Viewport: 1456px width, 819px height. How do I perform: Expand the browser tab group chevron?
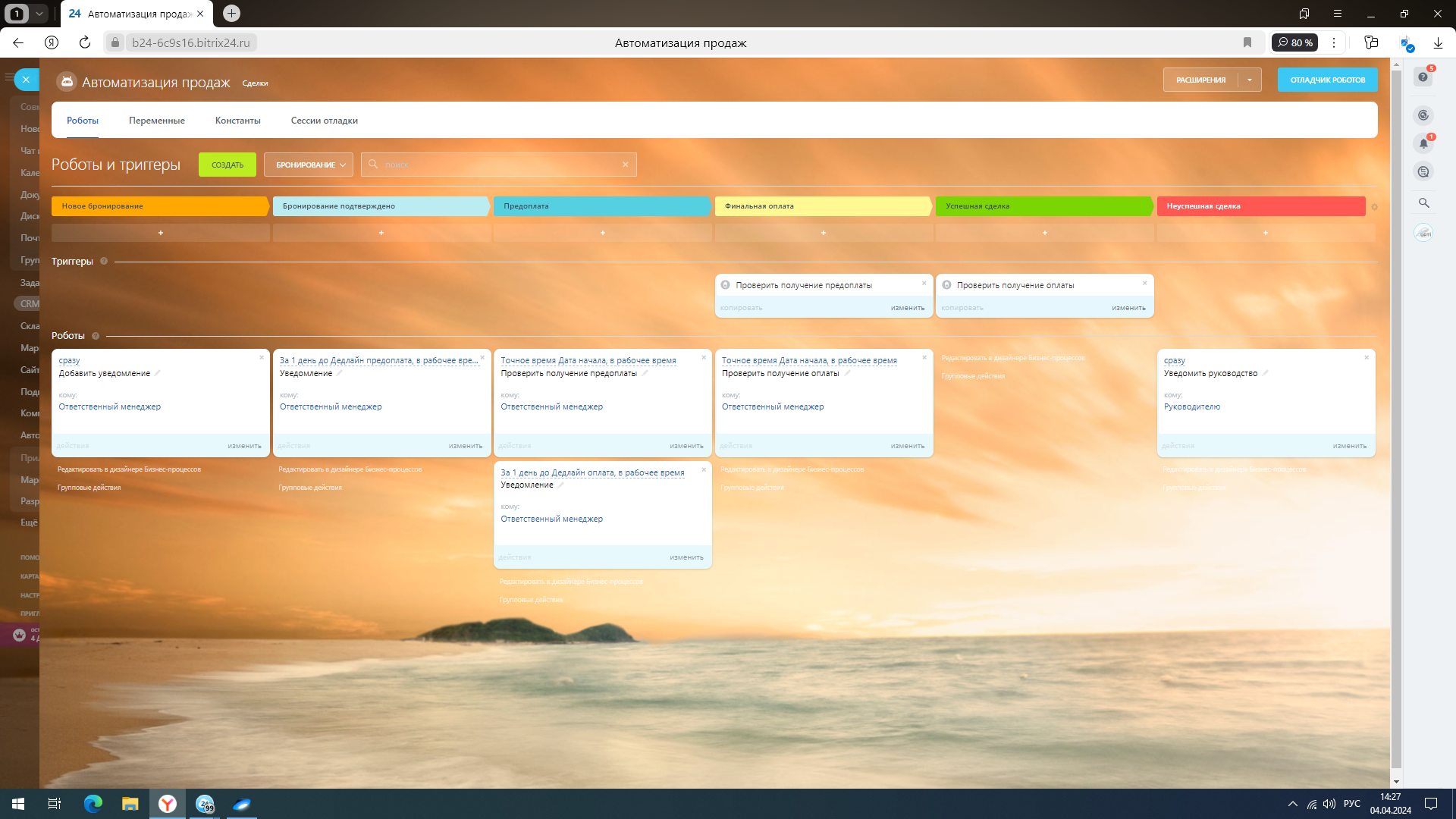39,14
